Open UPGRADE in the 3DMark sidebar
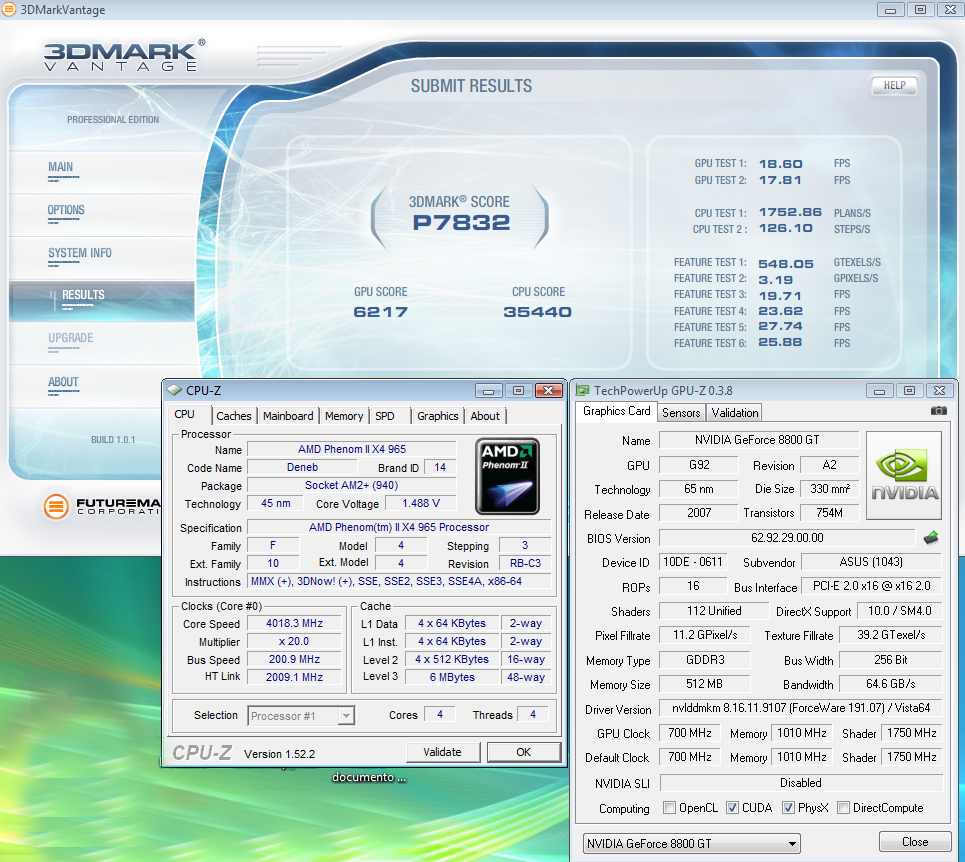The width and height of the screenshot is (965, 862). click(x=71, y=338)
